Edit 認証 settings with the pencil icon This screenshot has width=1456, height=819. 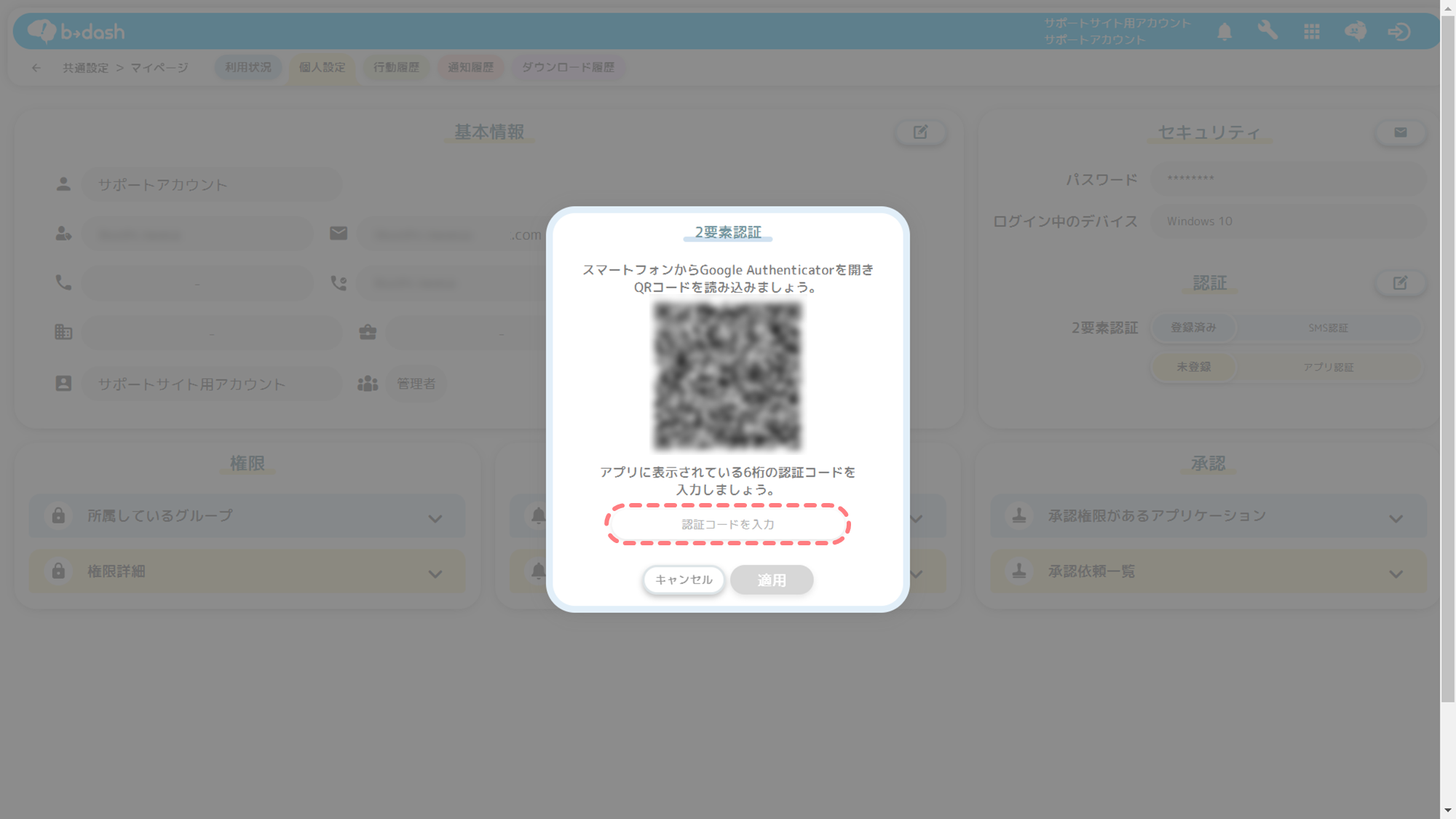pyautogui.click(x=1401, y=282)
